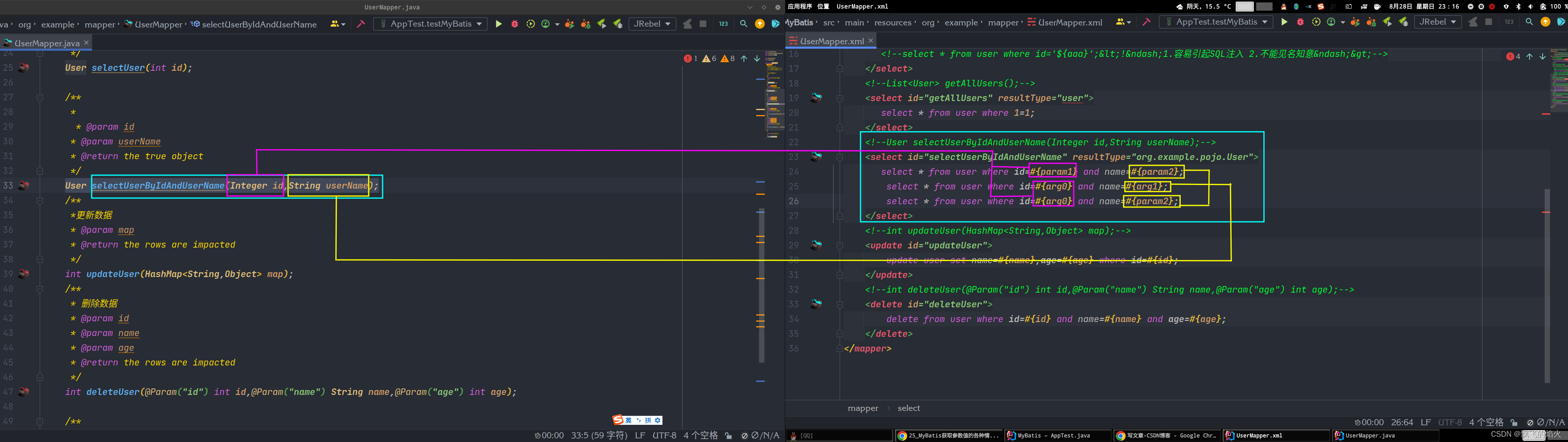The height and width of the screenshot is (442, 1568).
Task: Collapse the select block fold at XML line 23
Action: point(839,157)
